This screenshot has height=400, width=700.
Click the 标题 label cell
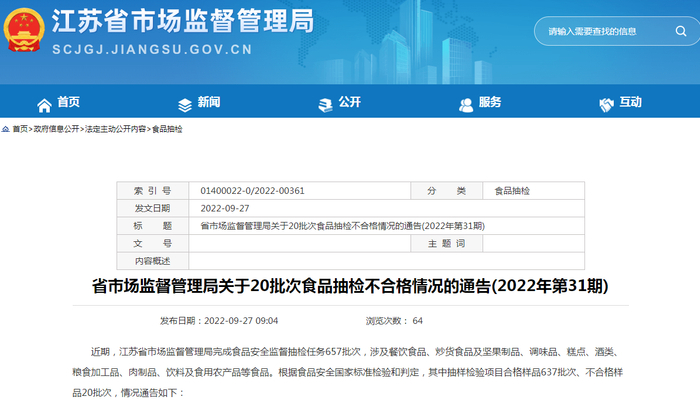(x=153, y=226)
